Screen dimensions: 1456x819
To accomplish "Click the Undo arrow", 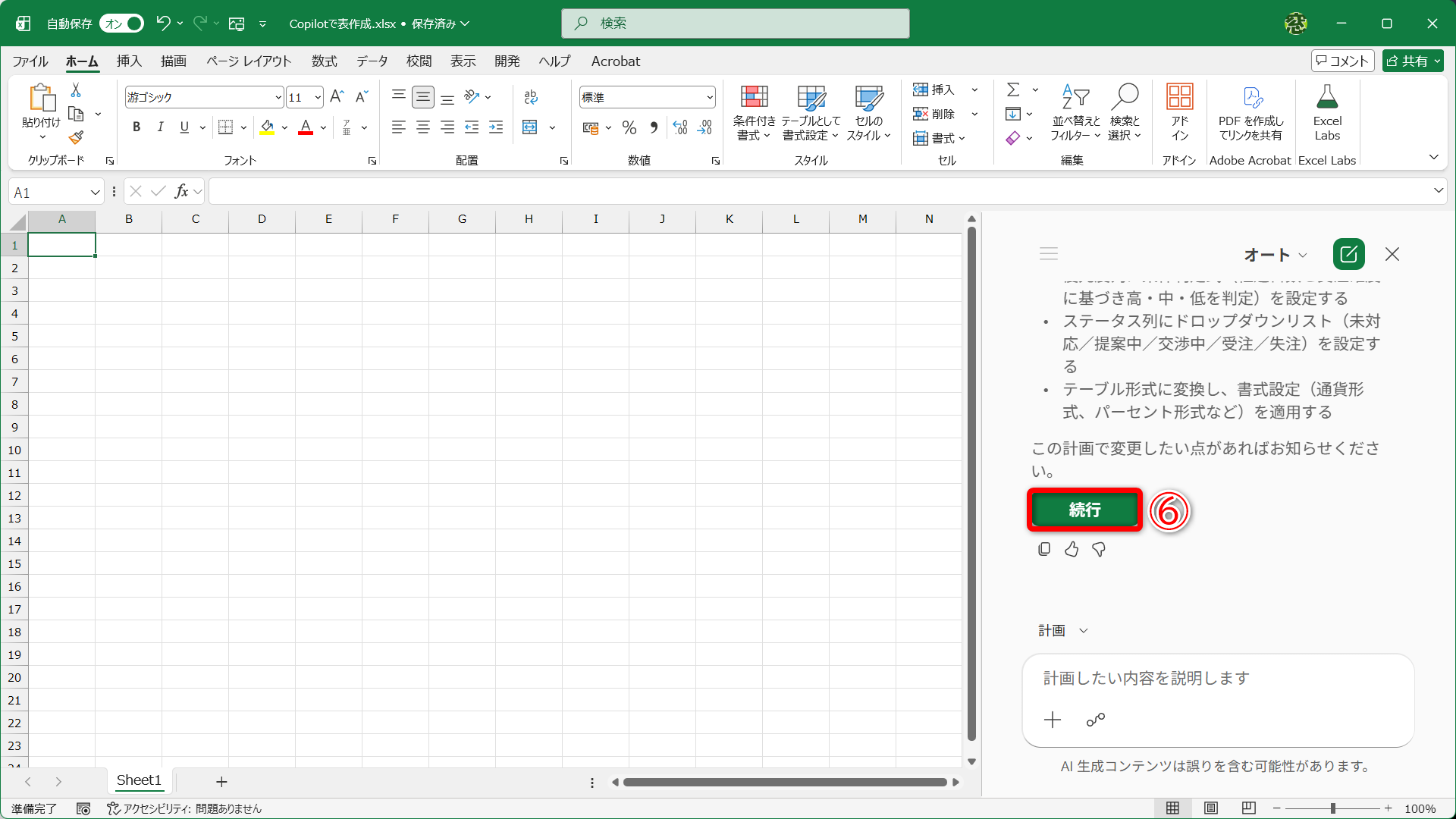I will pos(162,24).
